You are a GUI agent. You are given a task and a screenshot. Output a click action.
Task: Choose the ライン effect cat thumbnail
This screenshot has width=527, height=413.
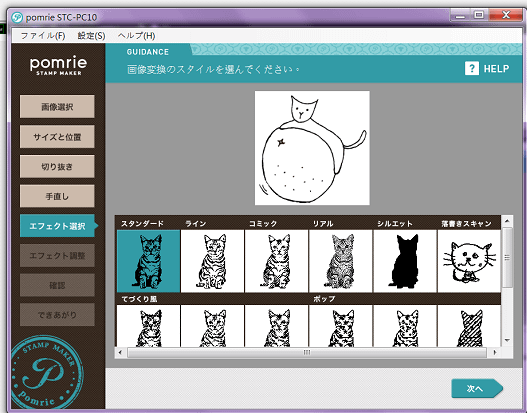212,261
